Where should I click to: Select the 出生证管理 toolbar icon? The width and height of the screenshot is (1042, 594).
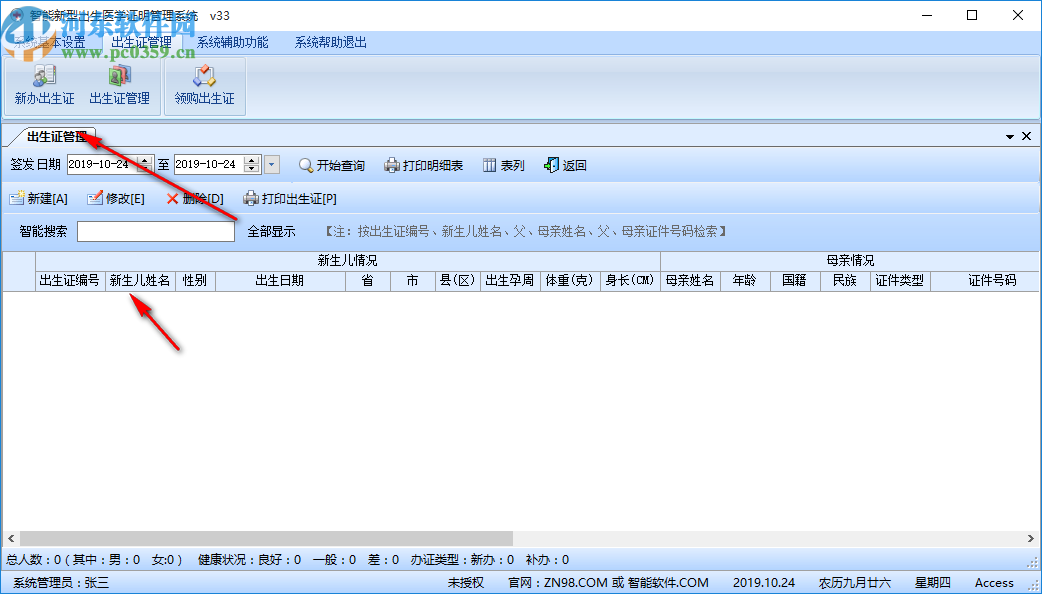pyautogui.click(x=120, y=87)
